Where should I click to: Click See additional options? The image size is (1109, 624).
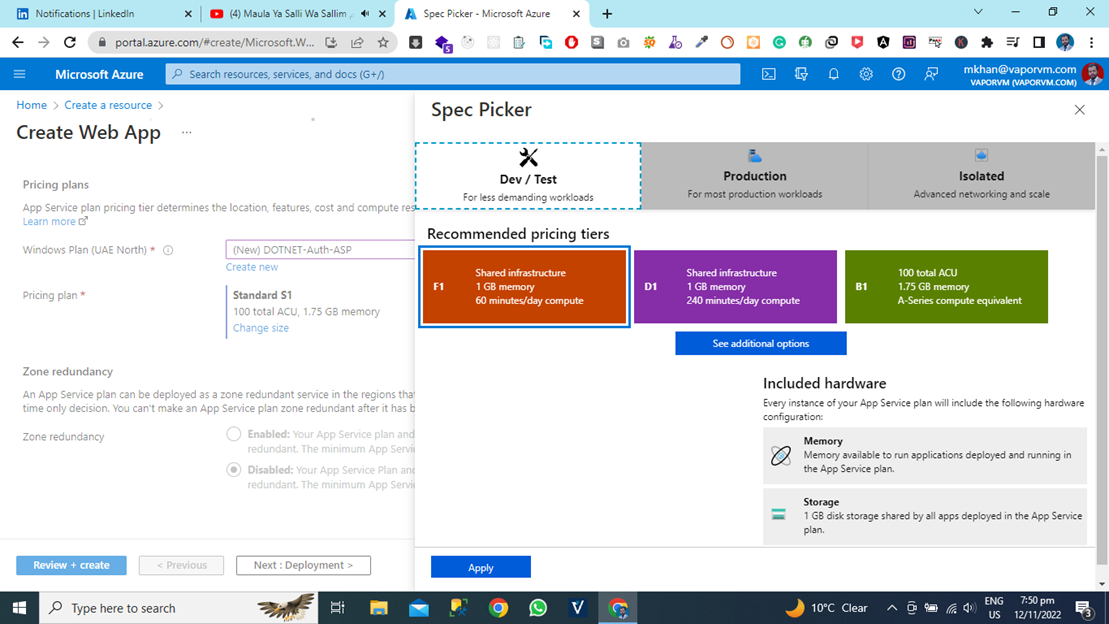760,342
